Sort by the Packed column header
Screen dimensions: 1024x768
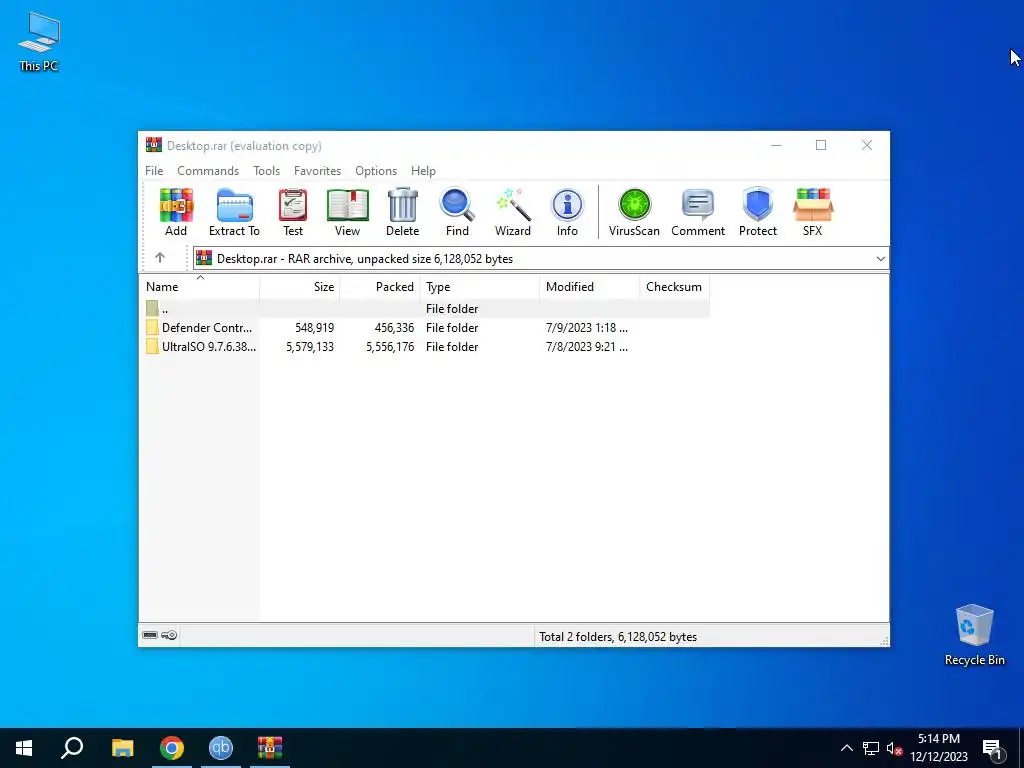[x=379, y=287]
